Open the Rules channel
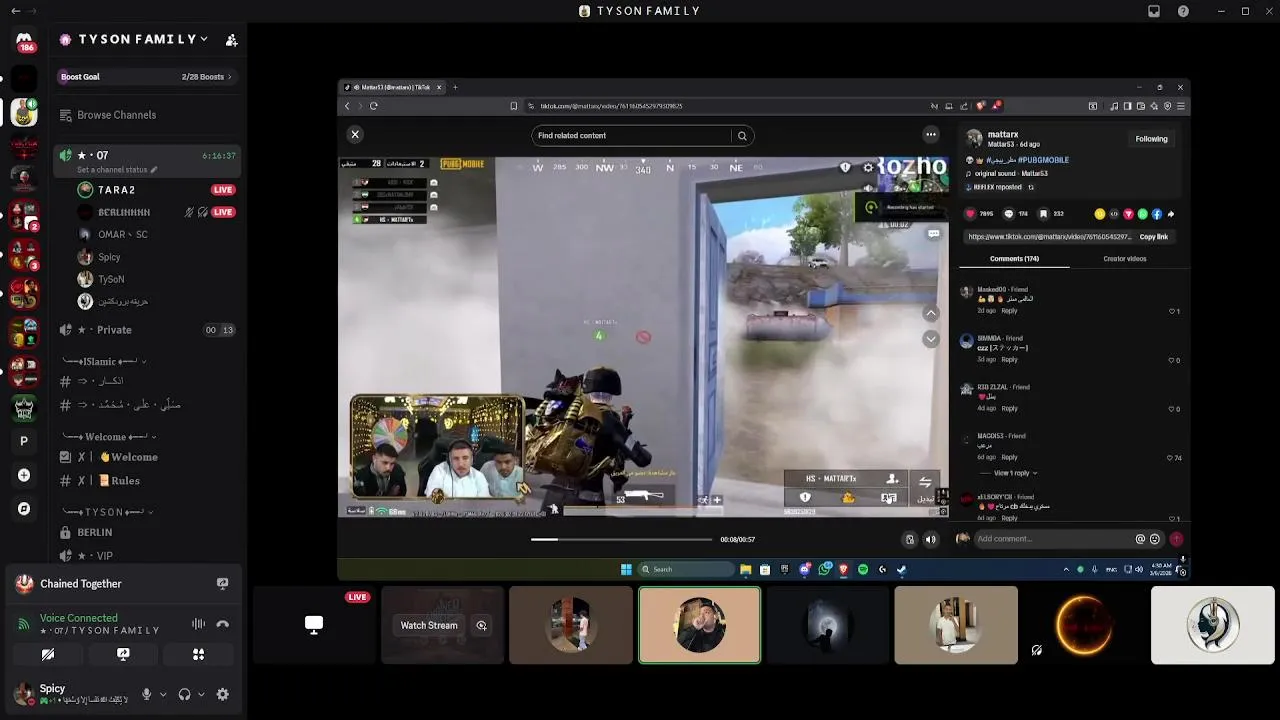Viewport: 1280px width, 720px height. [x=146, y=481]
